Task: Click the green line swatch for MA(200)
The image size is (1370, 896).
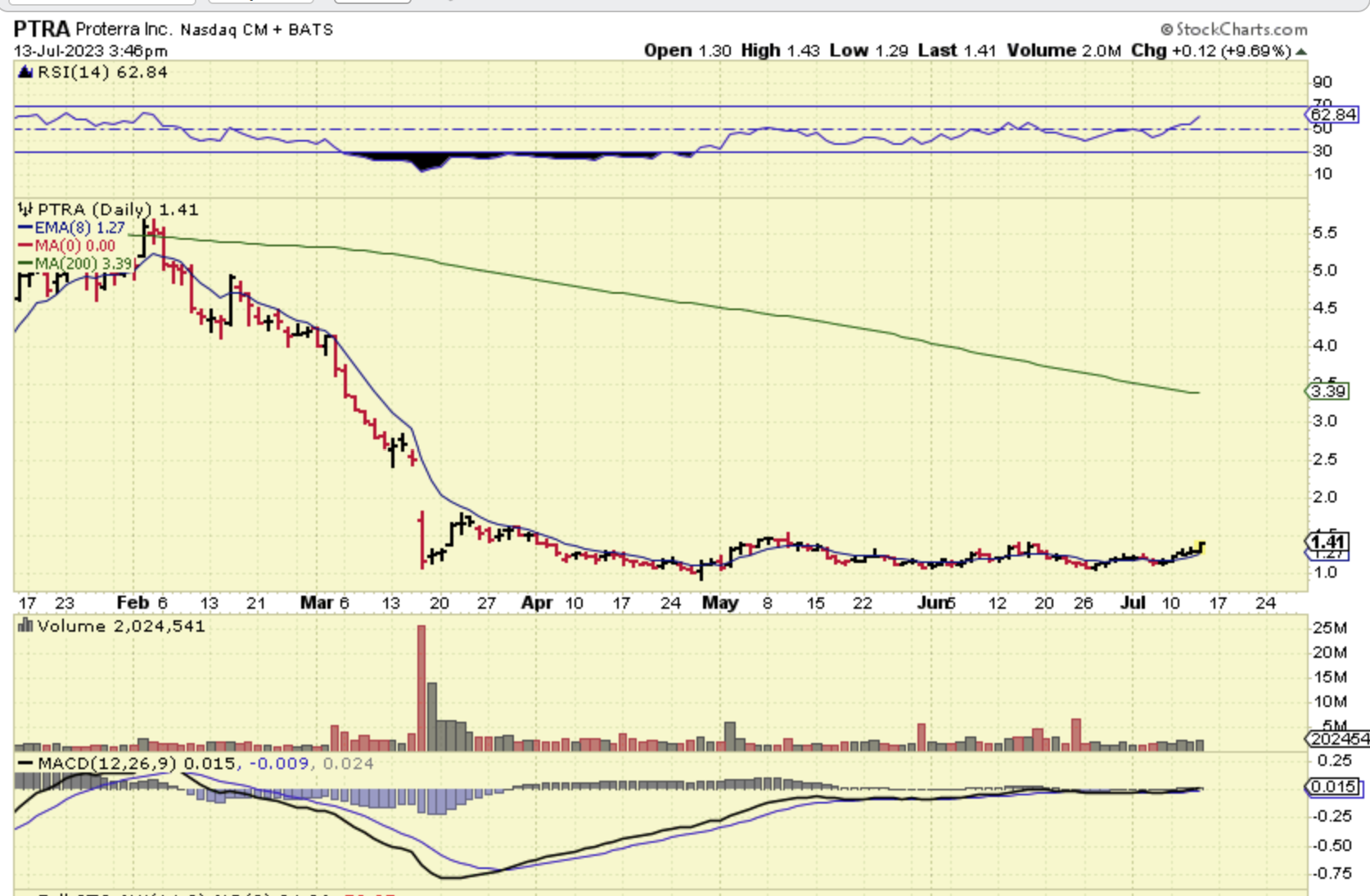Action: [25, 263]
